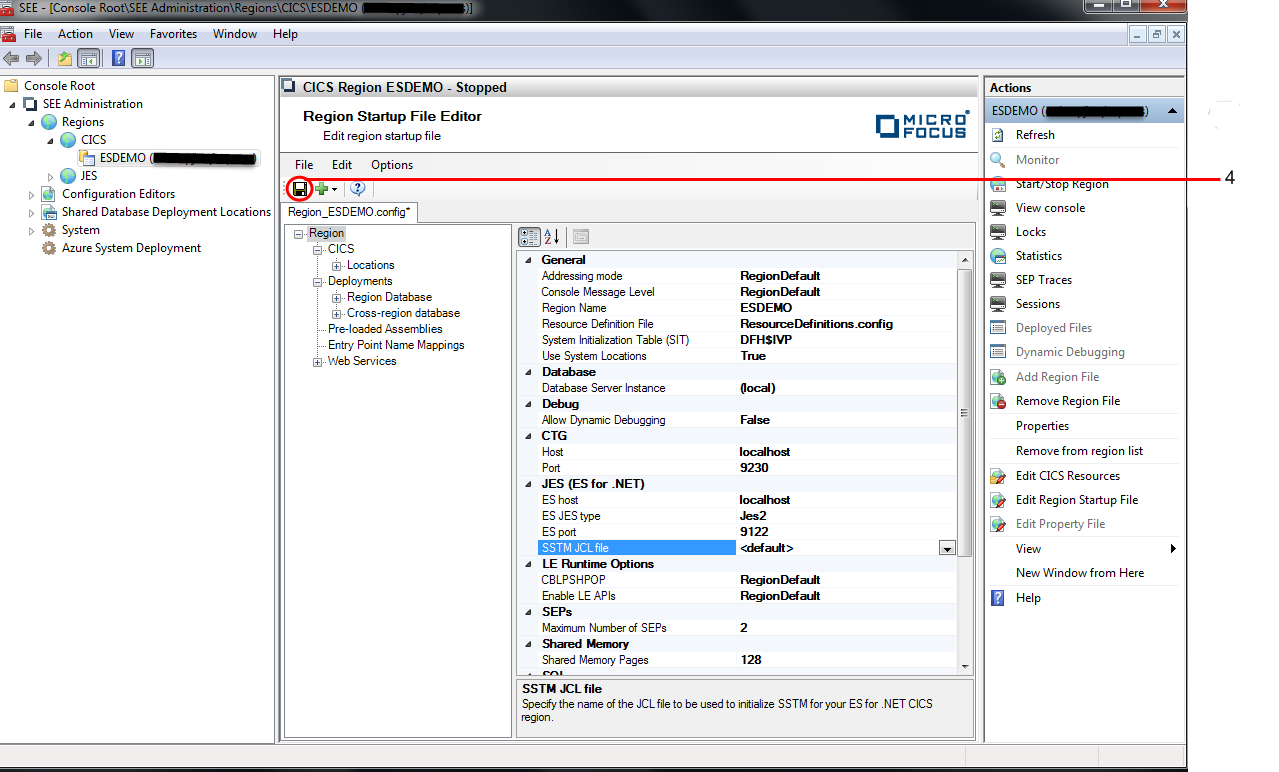Toggle the Show/Hide Action Pane icon
Image resolution: width=1279 pixels, height=772 pixels.
click(x=142, y=59)
